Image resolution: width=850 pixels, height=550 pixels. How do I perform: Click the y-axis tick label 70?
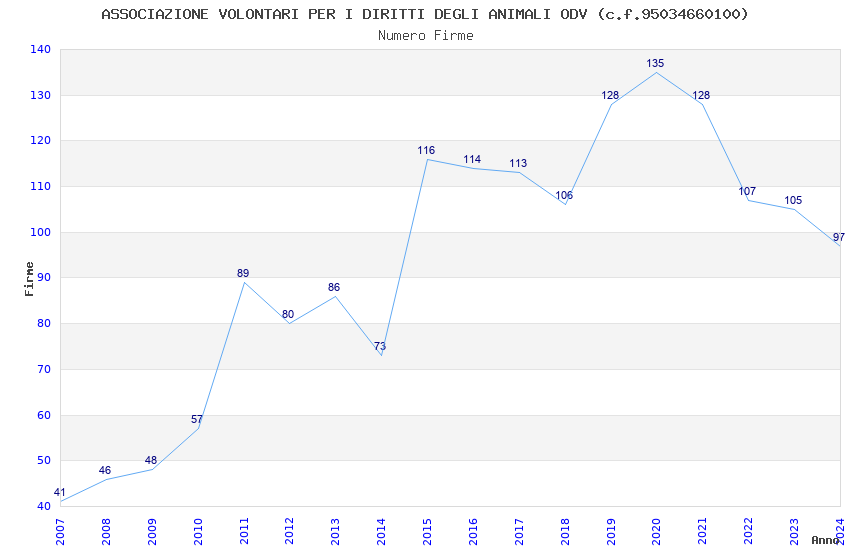pyautogui.click(x=44, y=370)
